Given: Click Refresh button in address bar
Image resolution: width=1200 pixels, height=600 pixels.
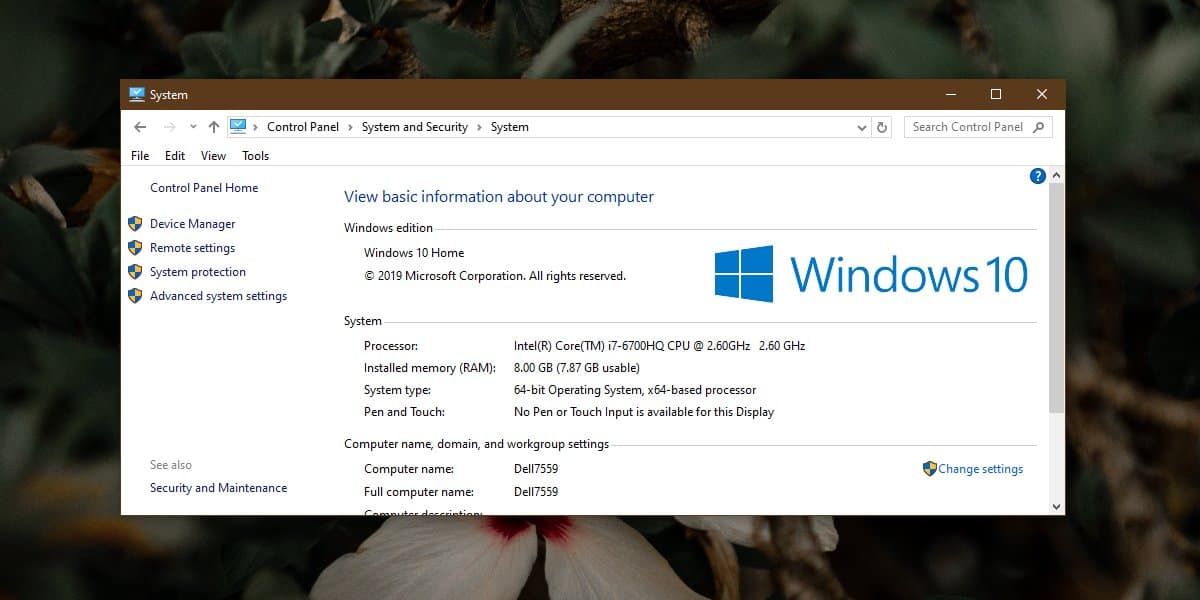Looking at the screenshot, I should point(882,127).
